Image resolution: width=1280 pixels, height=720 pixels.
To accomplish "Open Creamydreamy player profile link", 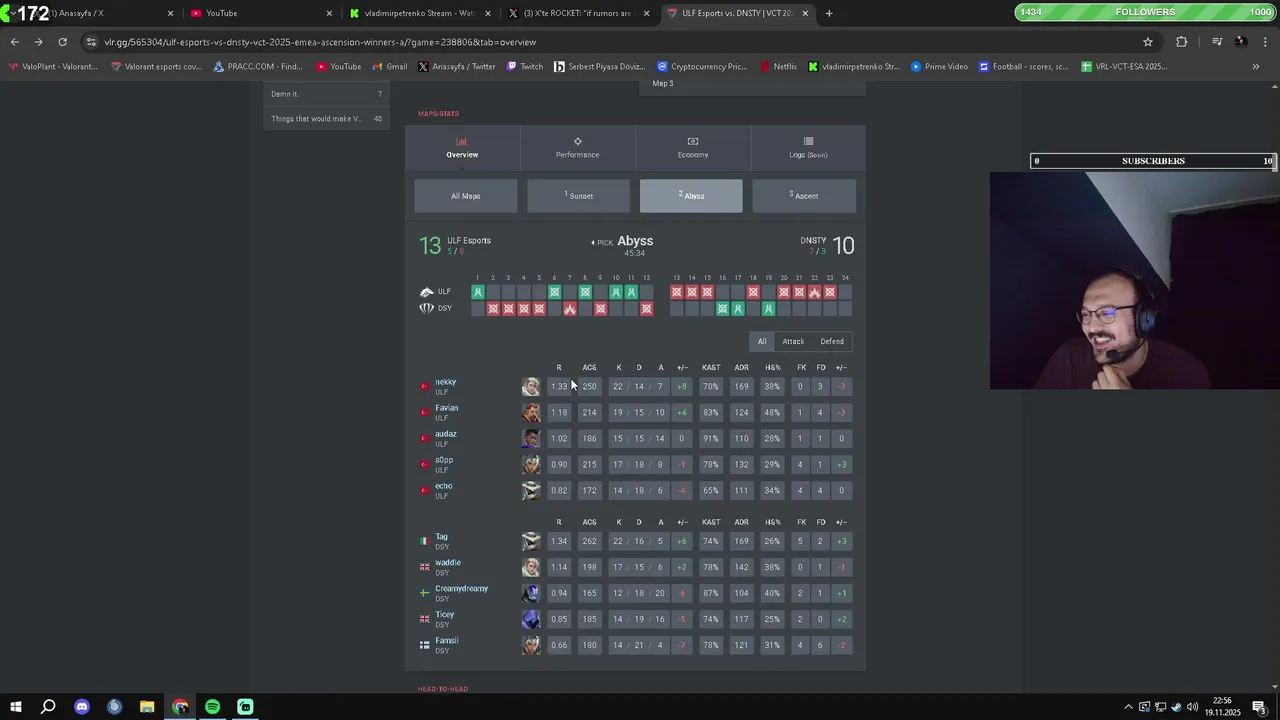I will click(461, 589).
